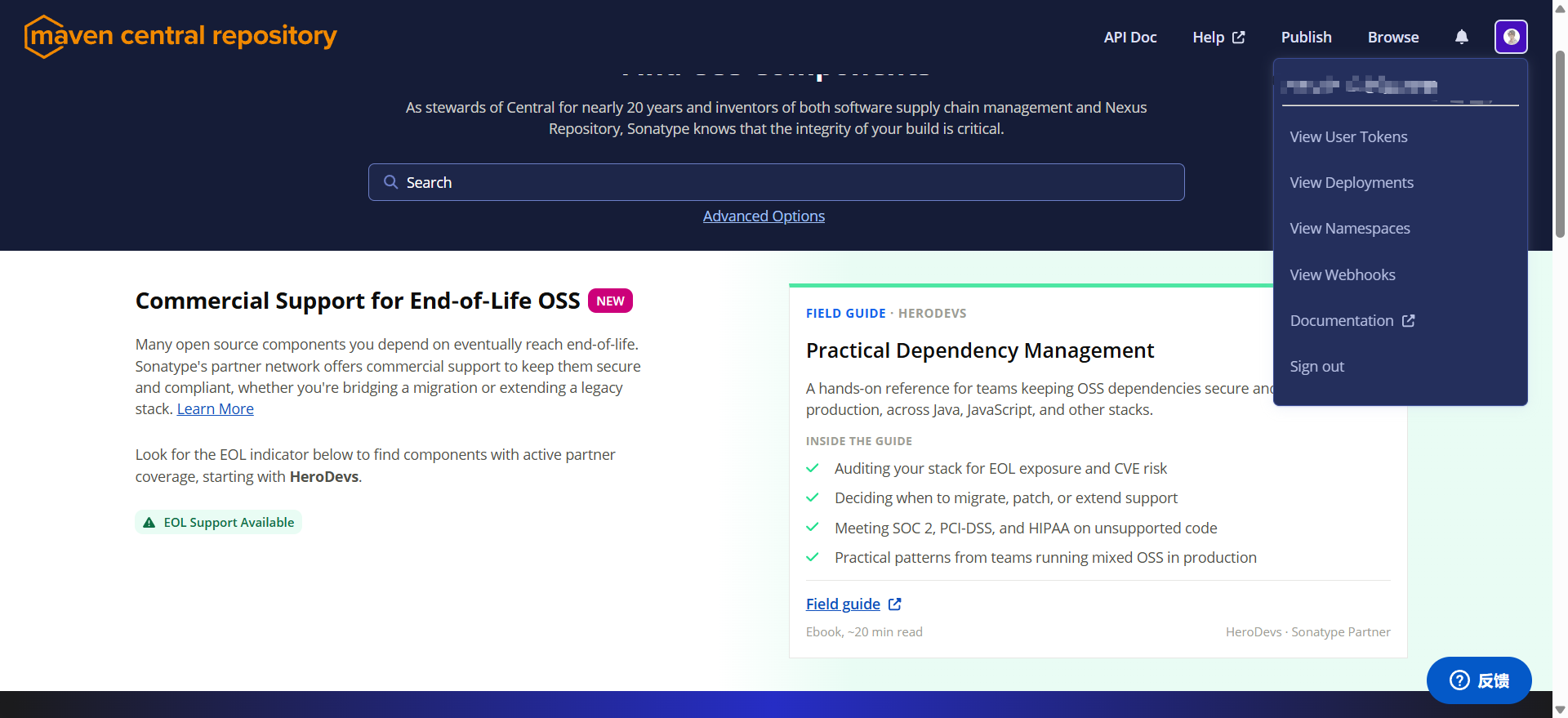
Task: Click the HeroDevs · Sonatype Partner text
Action: tap(1308, 632)
